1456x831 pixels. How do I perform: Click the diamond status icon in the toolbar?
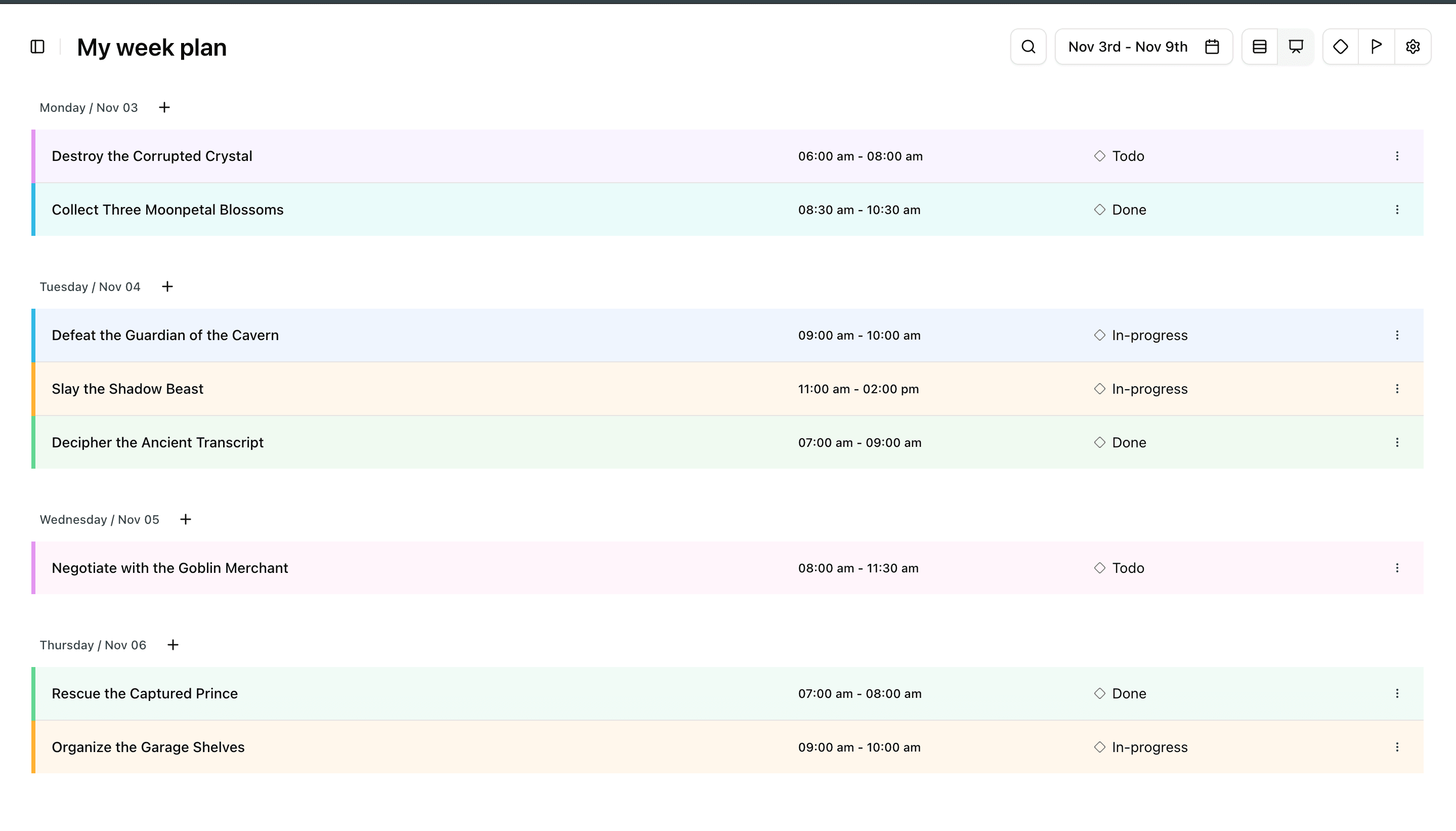(1340, 46)
